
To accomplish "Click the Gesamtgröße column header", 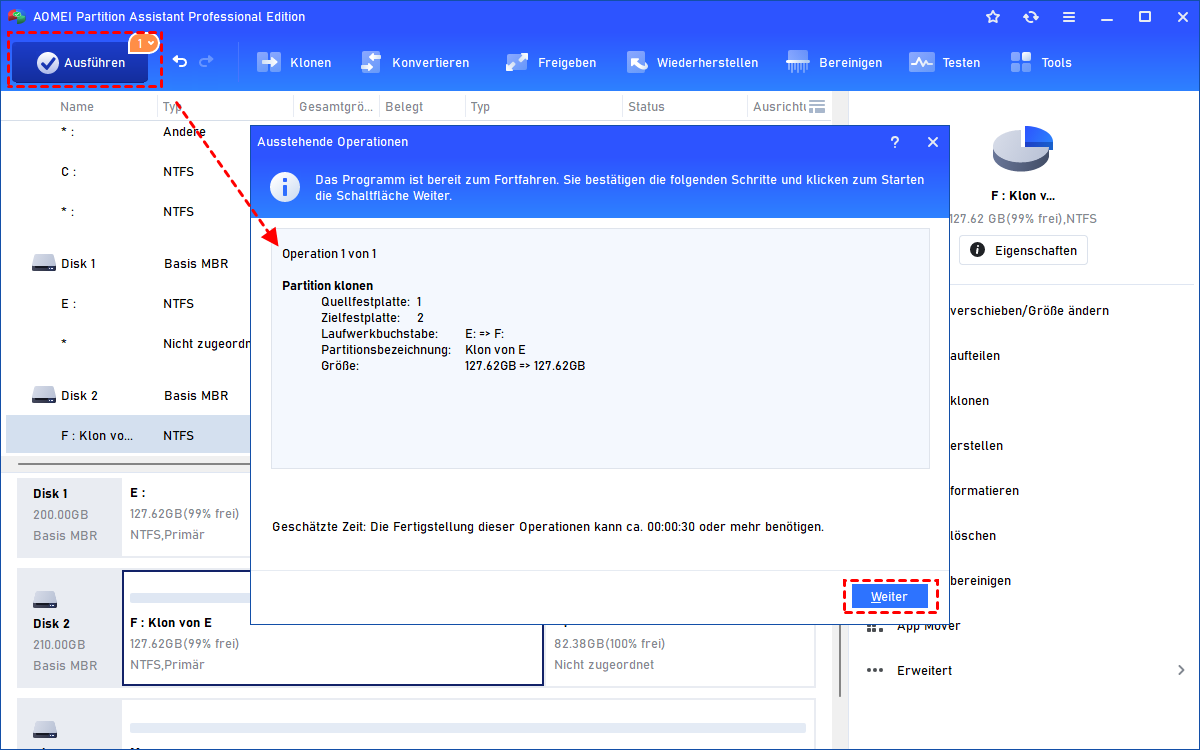I will (x=336, y=107).
